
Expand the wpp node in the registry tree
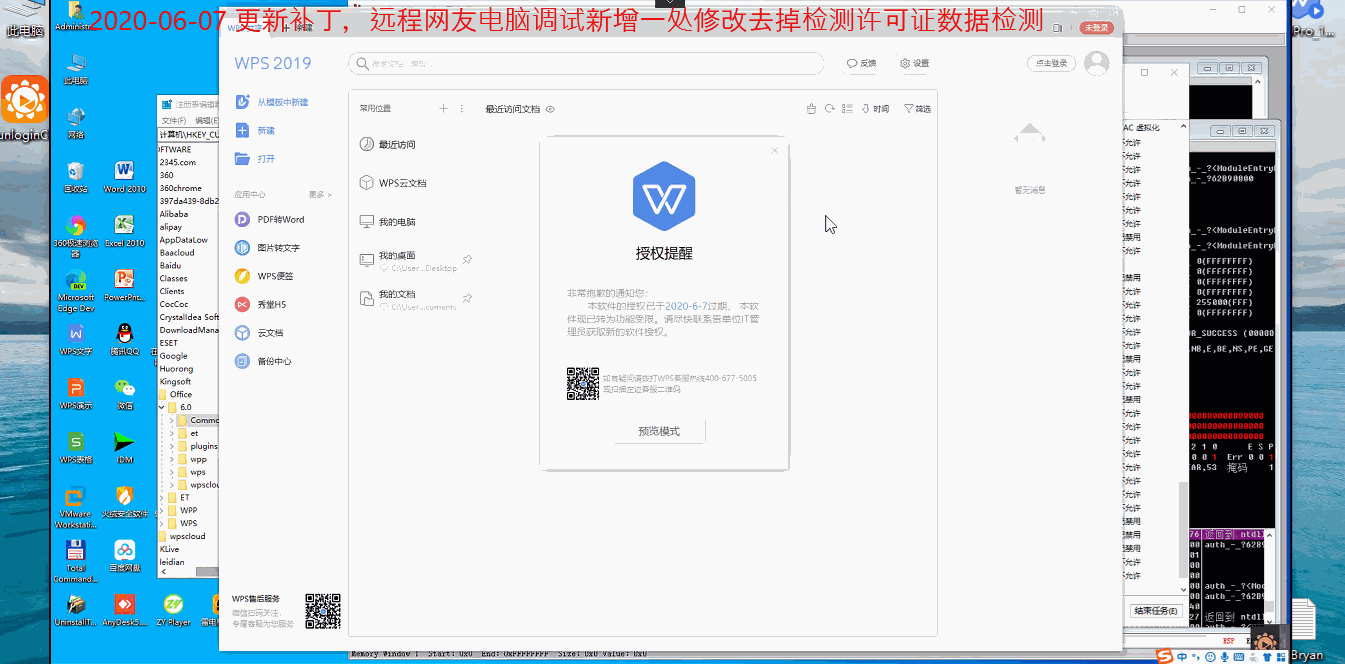(171, 459)
